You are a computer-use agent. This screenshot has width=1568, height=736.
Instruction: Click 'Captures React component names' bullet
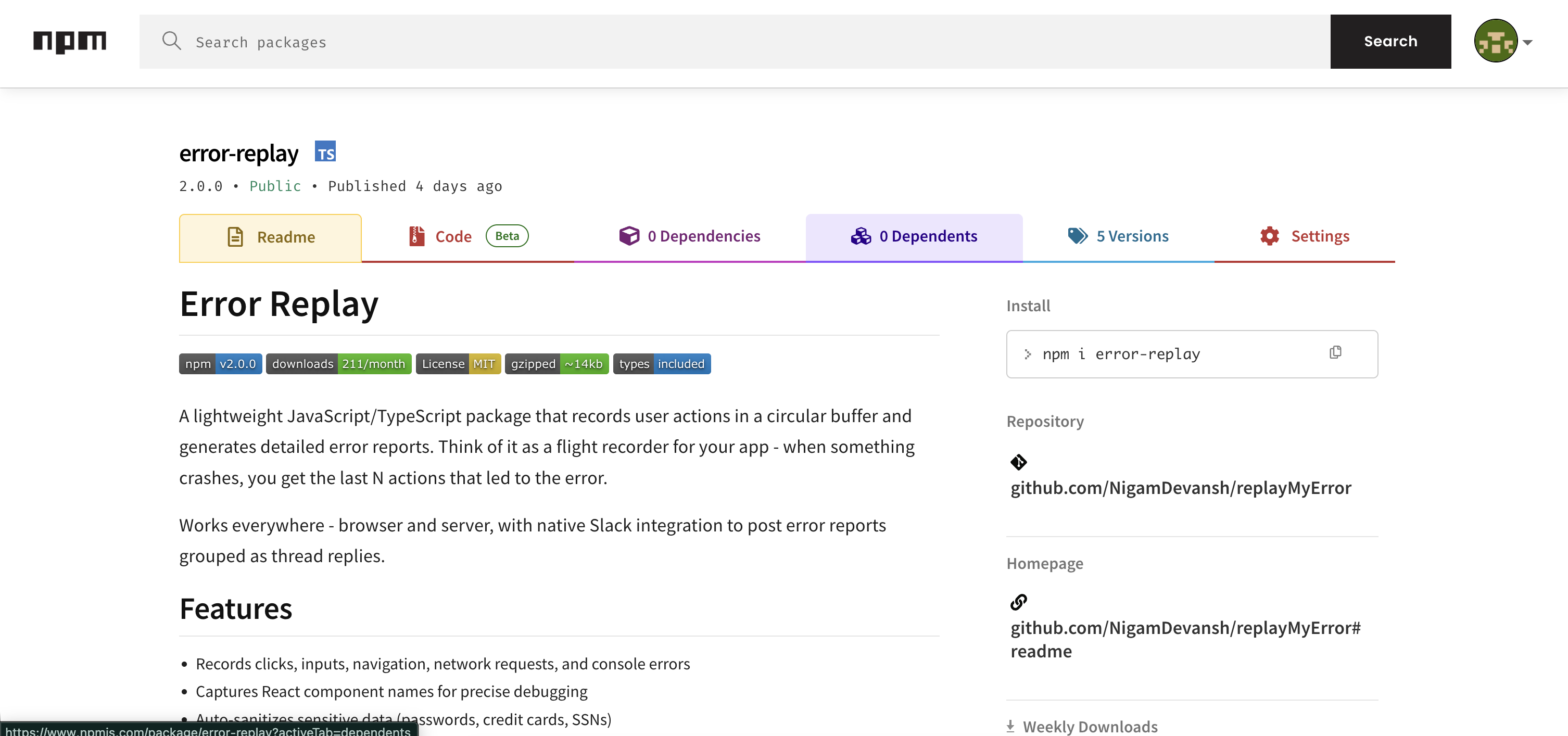[391, 692]
